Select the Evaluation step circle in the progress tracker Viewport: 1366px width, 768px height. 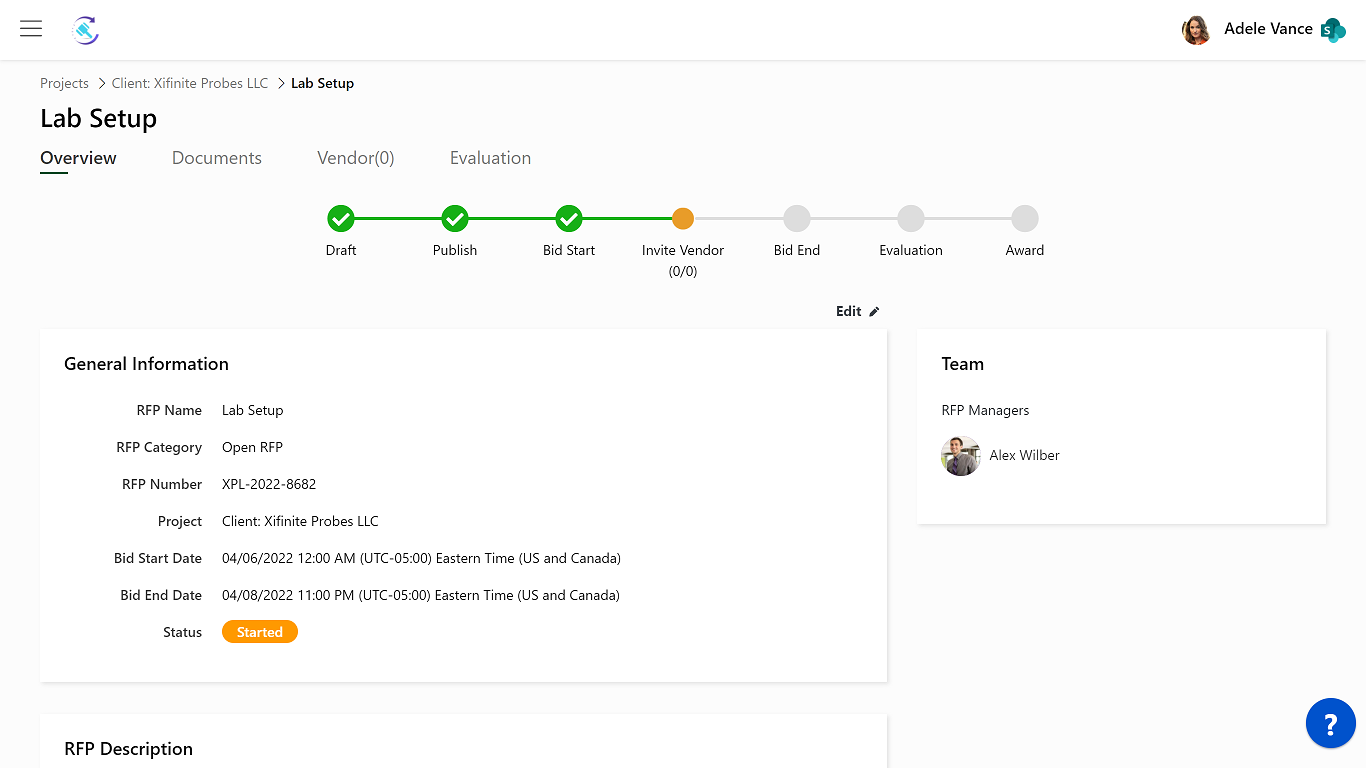pos(911,218)
